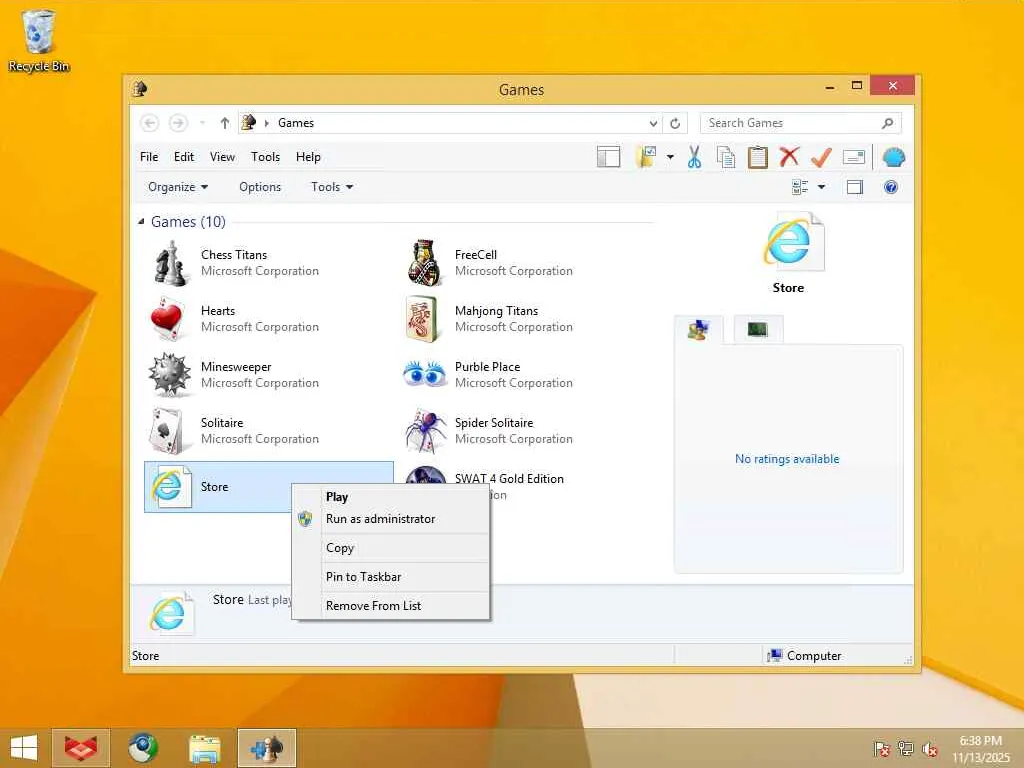Click the Games icon on taskbar
The width and height of the screenshot is (1024, 768).
coord(267,748)
